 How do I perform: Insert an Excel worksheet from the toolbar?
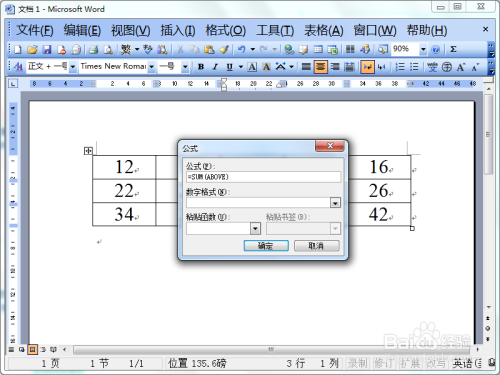[x=333, y=50]
